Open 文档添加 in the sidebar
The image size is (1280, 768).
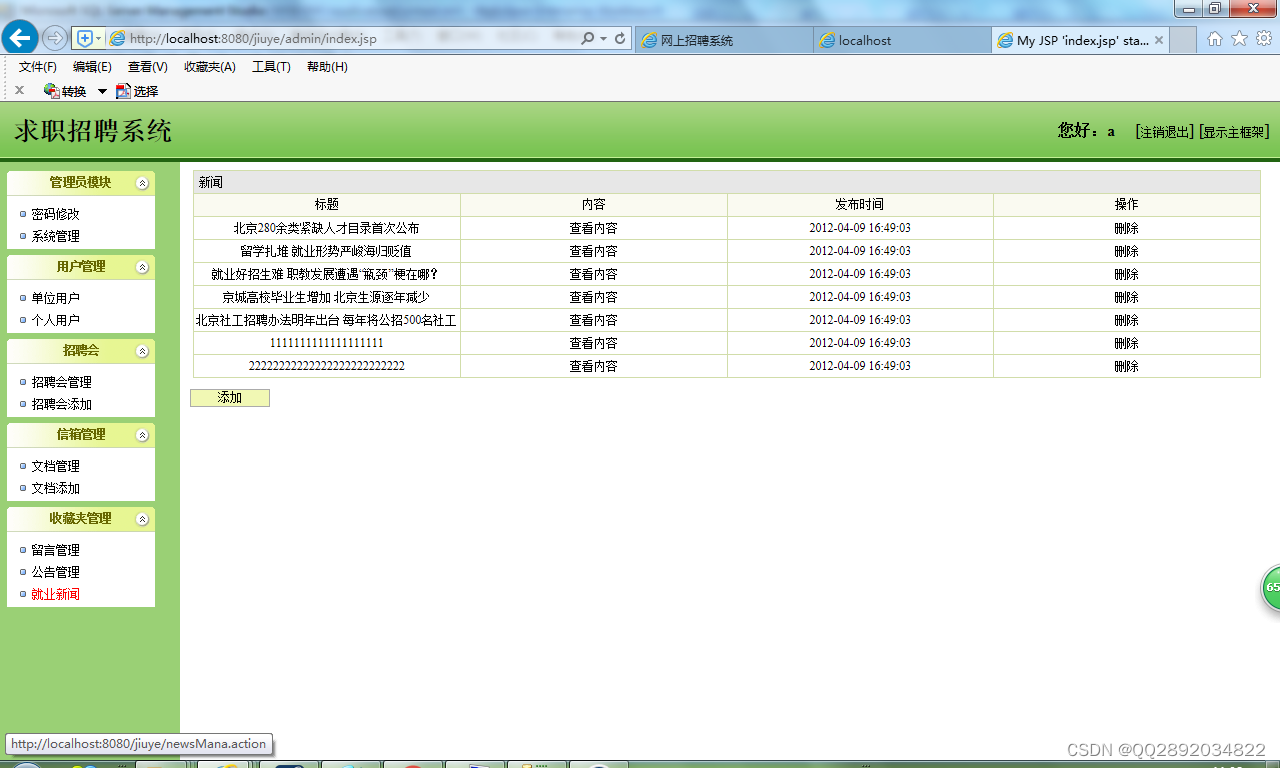(55, 488)
